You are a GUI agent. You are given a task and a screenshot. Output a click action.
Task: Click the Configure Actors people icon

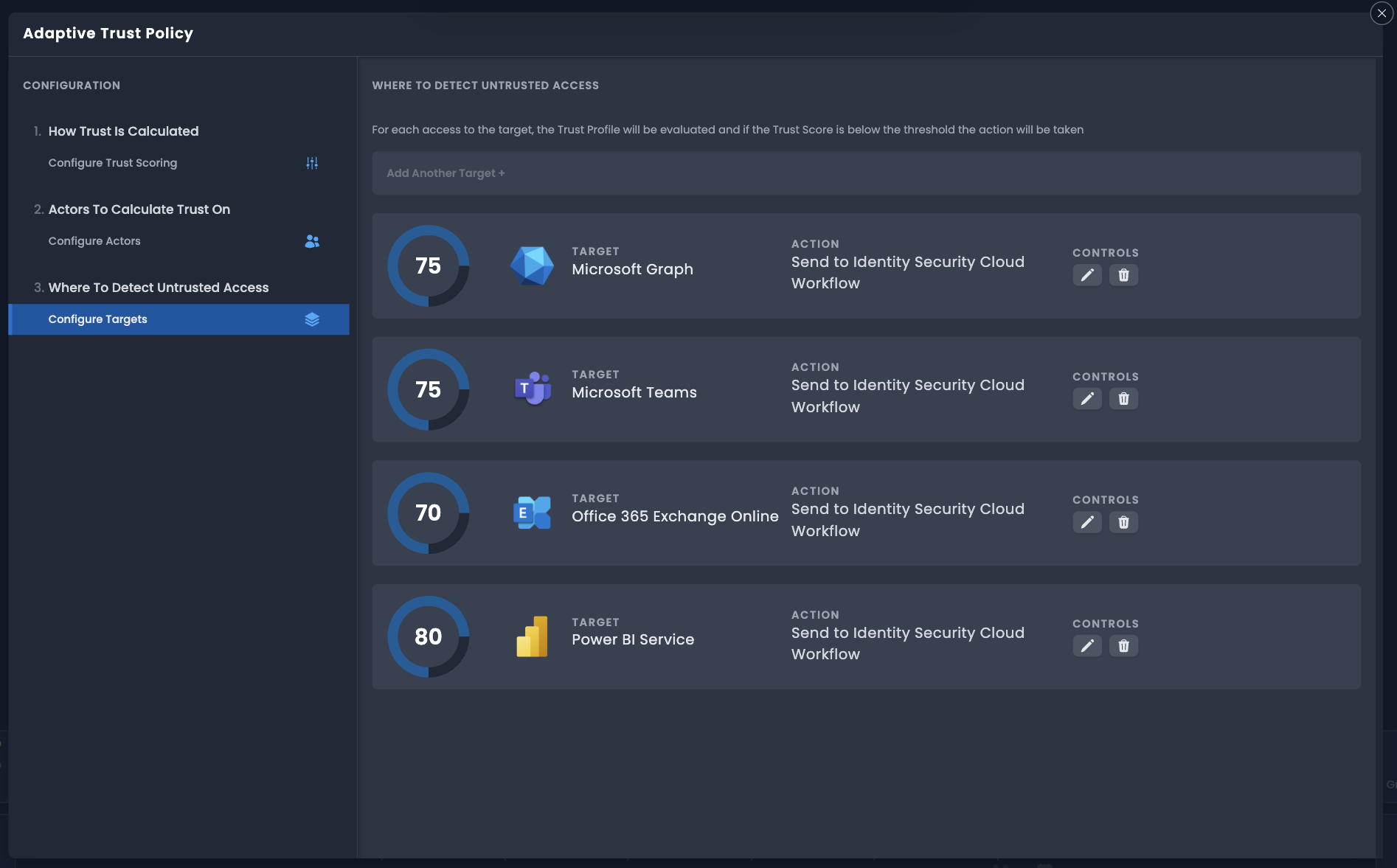coord(312,241)
